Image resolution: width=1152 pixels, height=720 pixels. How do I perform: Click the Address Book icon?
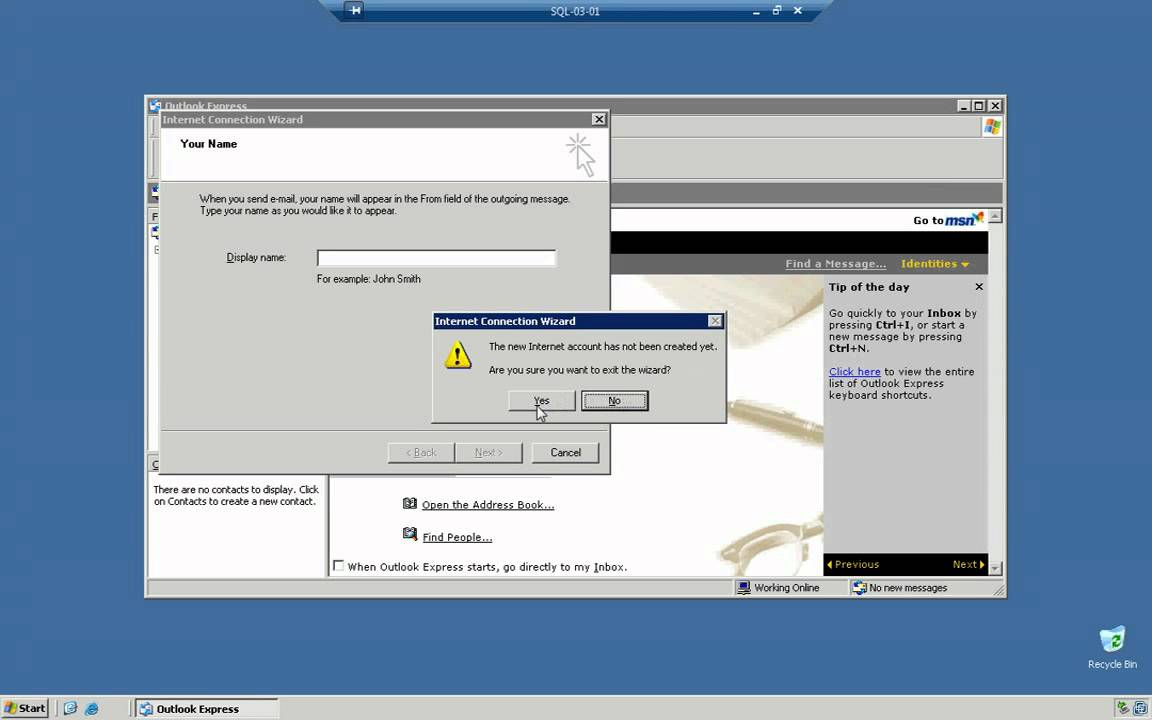pyautogui.click(x=410, y=503)
